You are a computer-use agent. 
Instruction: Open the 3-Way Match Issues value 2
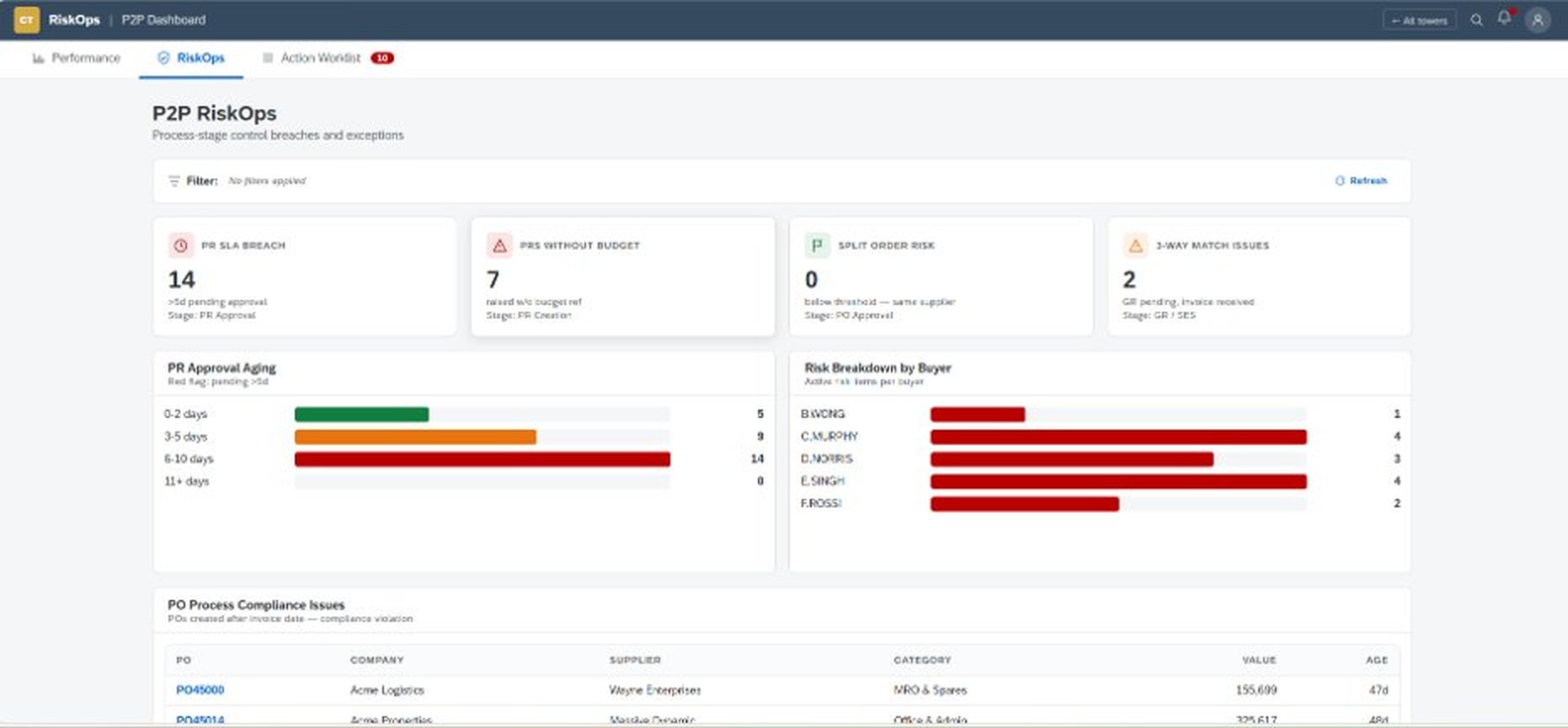pos(1129,280)
